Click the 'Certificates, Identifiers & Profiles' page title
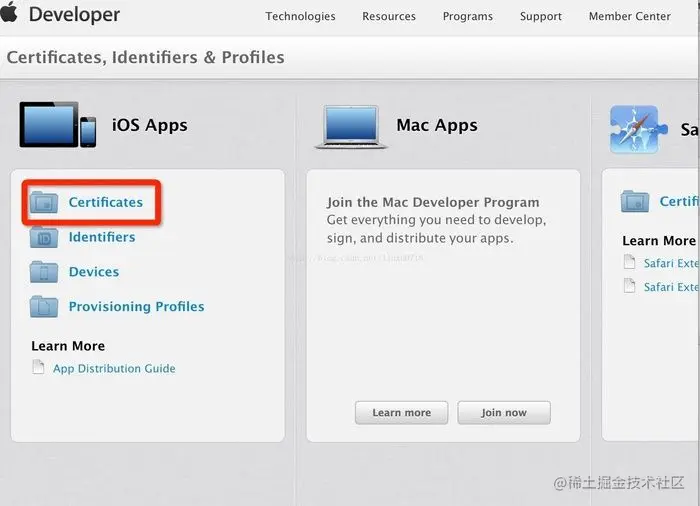The image size is (700, 506). pos(146,58)
